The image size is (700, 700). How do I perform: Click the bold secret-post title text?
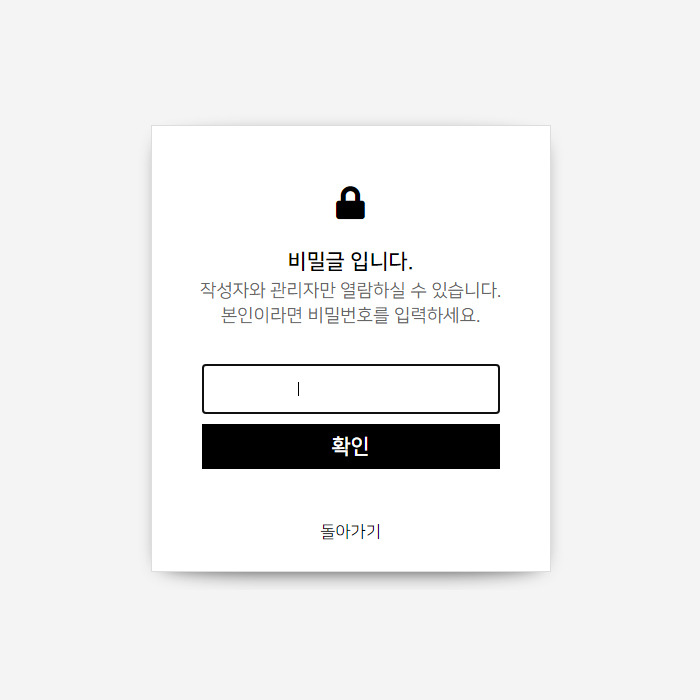(350, 261)
